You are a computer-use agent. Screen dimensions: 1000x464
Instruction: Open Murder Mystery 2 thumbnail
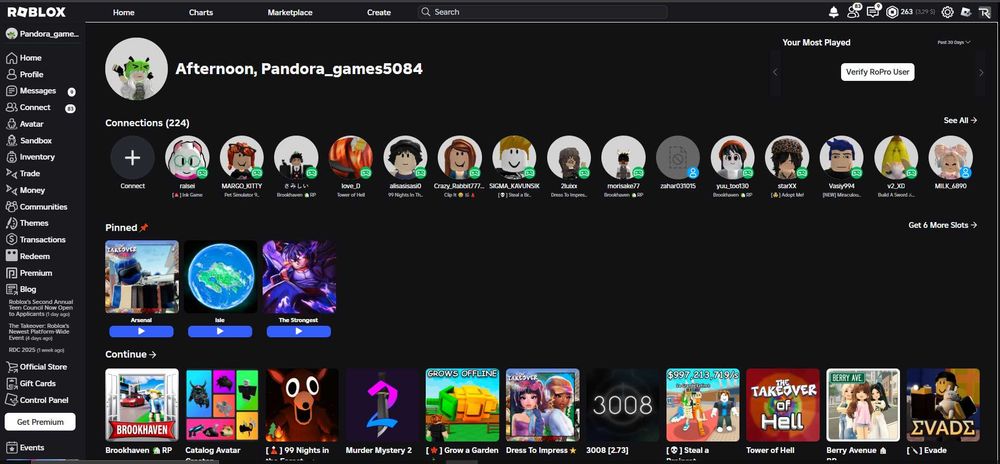[x=382, y=405]
